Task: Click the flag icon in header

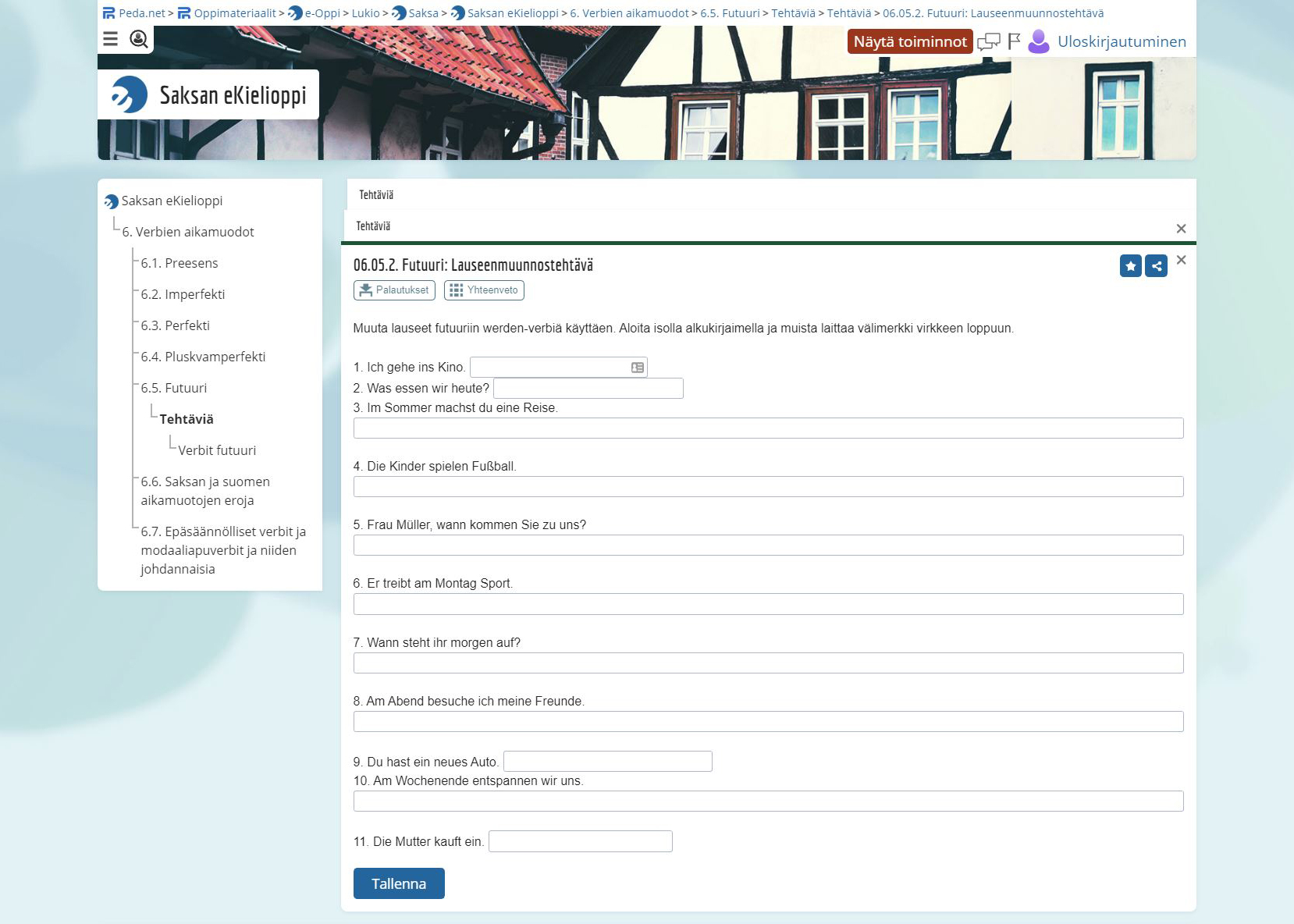Action: (1014, 42)
